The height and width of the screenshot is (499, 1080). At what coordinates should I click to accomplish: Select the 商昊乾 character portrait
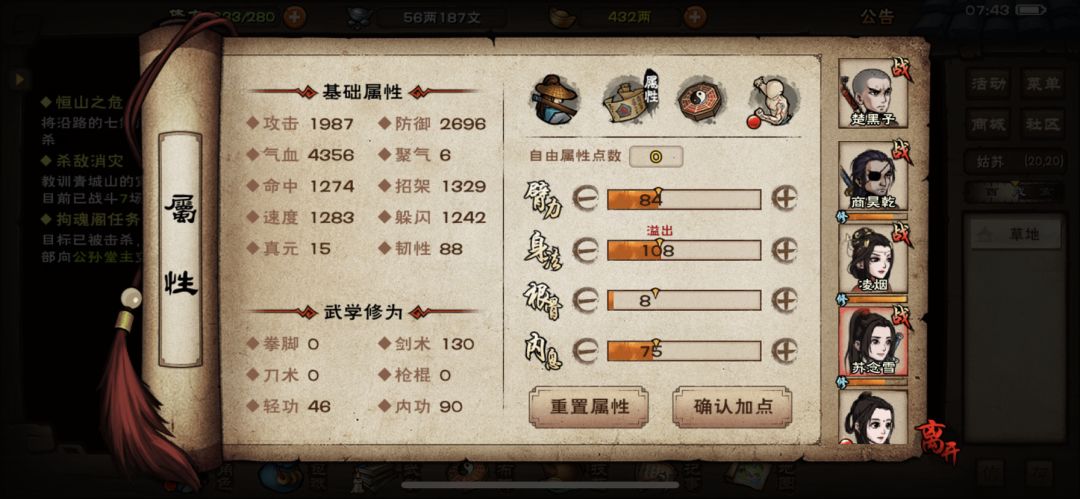(x=873, y=176)
